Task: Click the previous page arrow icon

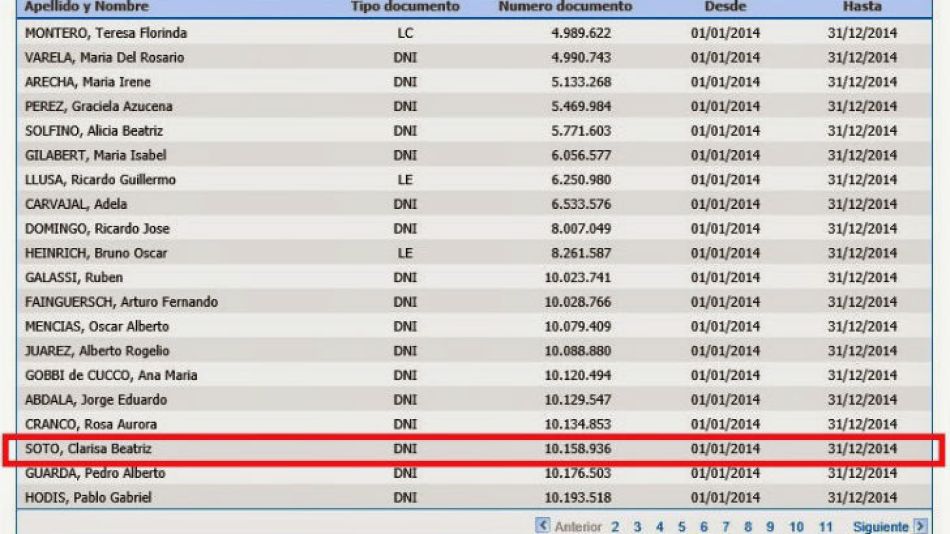Action: coord(542,525)
